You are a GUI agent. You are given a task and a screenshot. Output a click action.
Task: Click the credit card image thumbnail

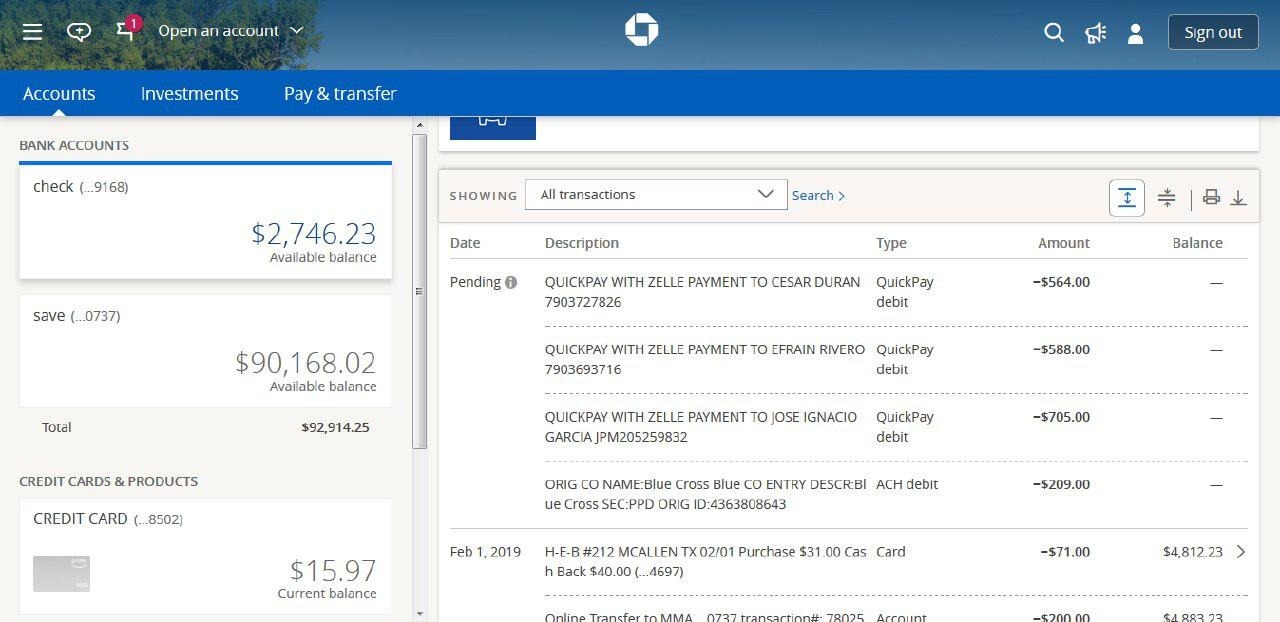(x=61, y=573)
